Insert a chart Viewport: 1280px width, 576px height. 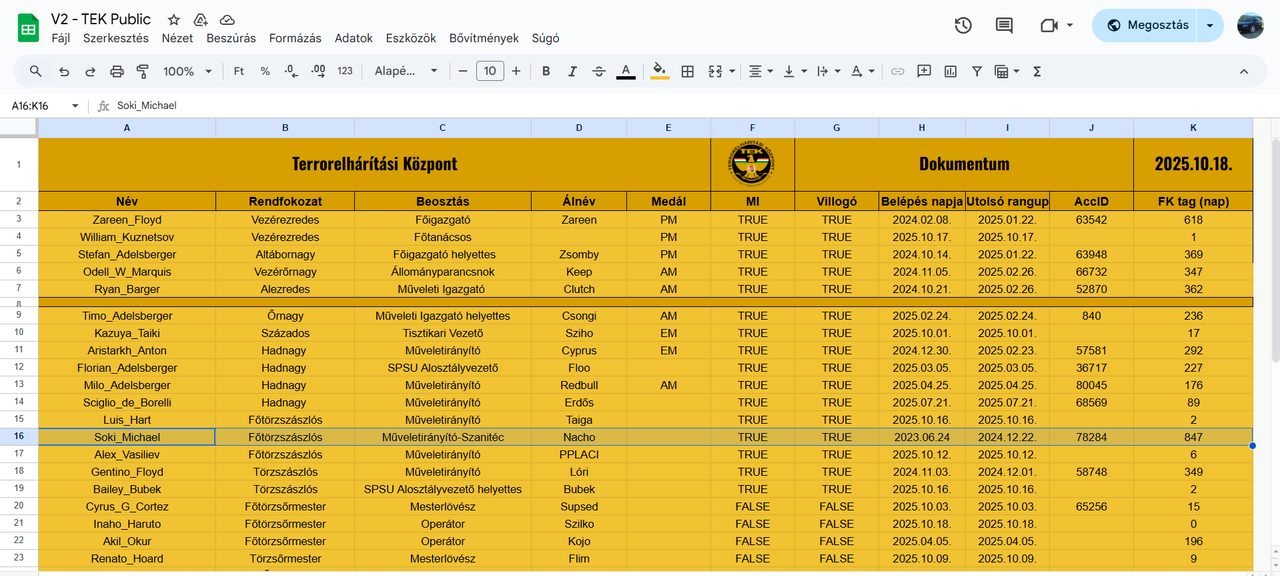click(950, 71)
